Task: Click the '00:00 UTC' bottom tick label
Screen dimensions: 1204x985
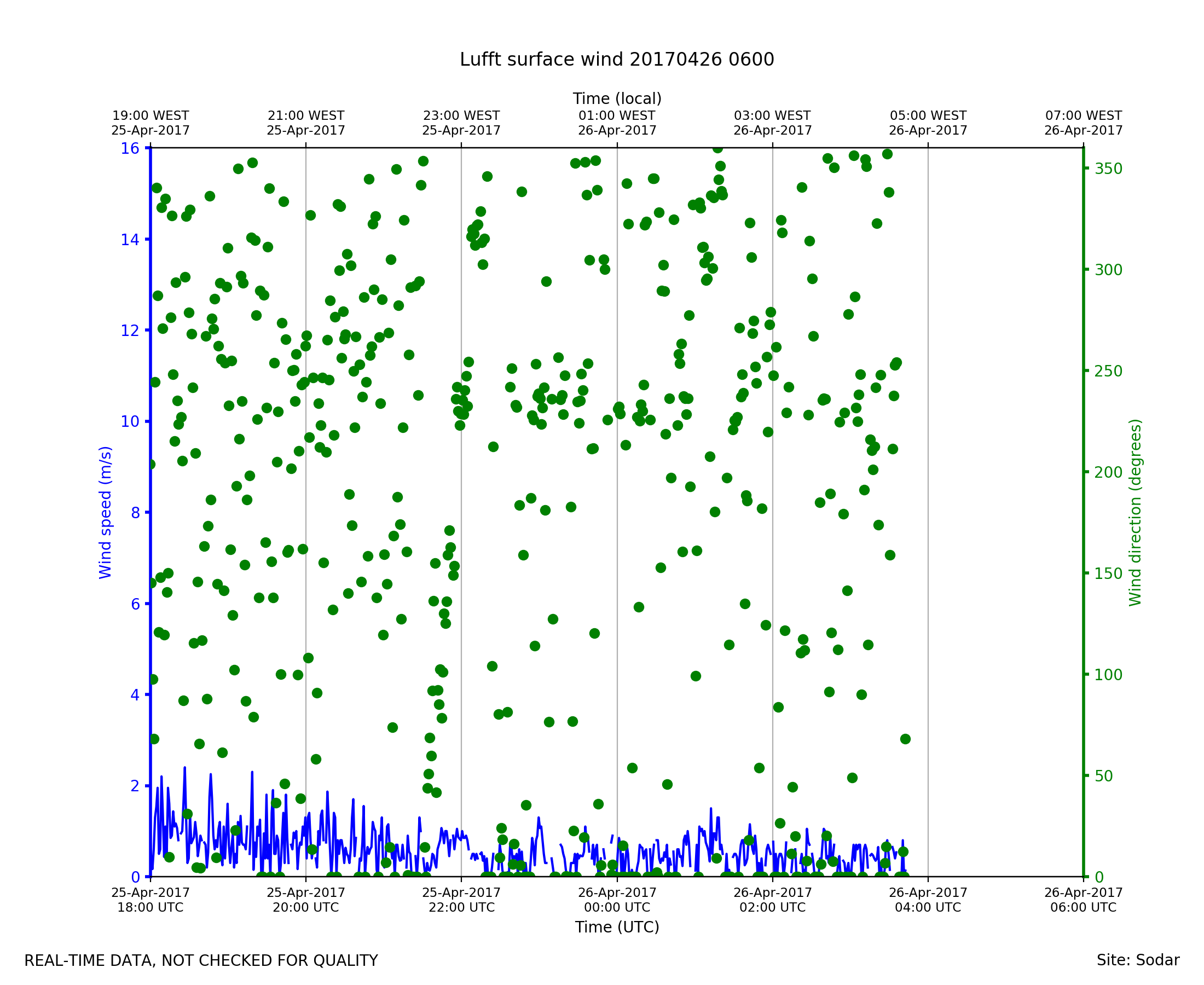Action: pyautogui.click(x=617, y=907)
